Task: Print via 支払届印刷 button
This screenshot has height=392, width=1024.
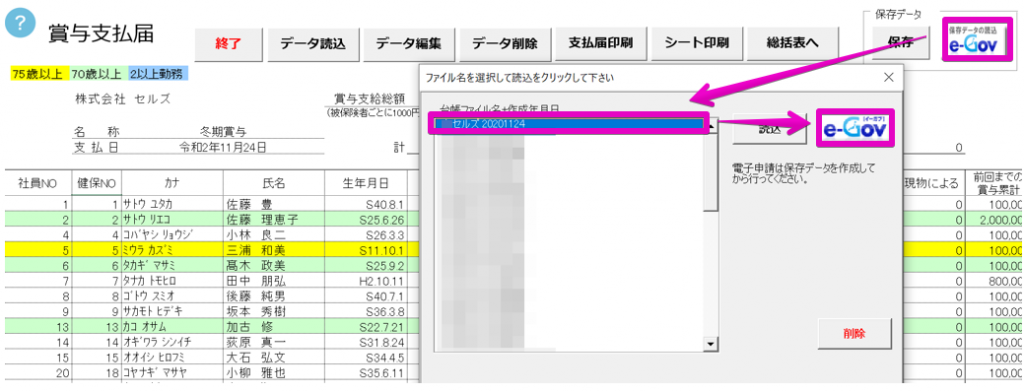Action: click(x=600, y=43)
